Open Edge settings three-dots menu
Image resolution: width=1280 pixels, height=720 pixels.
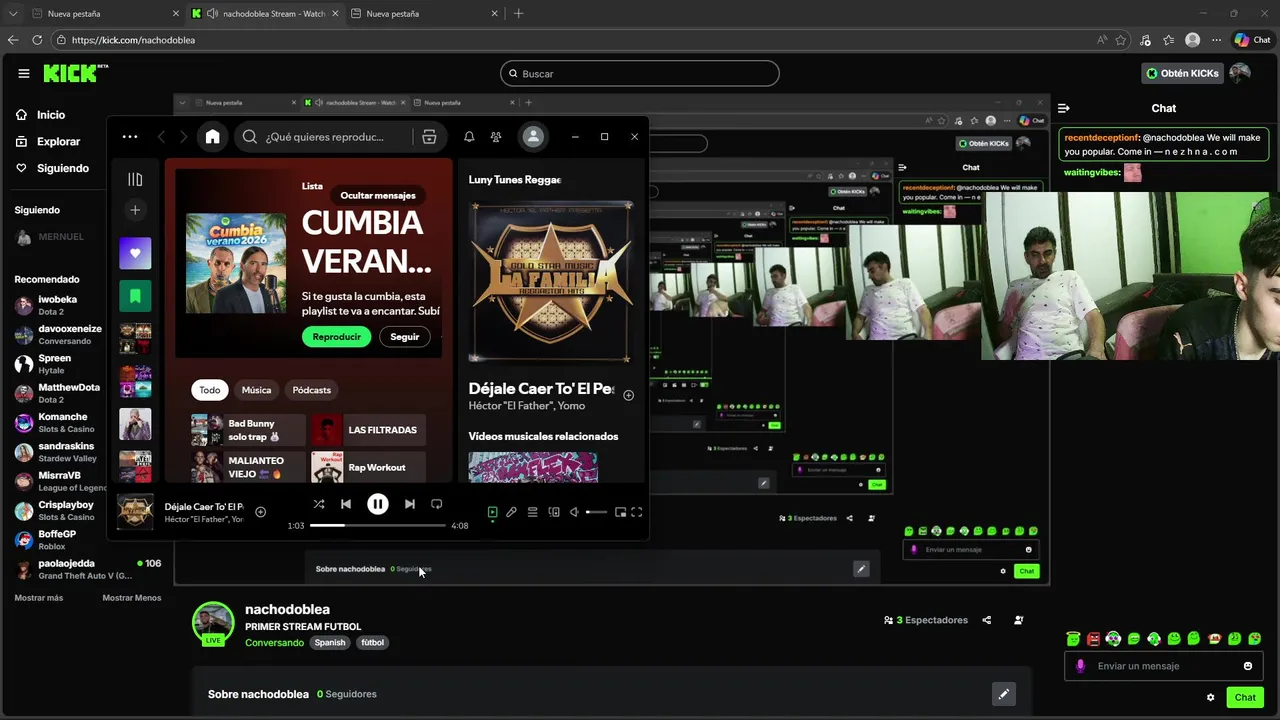pos(1215,40)
